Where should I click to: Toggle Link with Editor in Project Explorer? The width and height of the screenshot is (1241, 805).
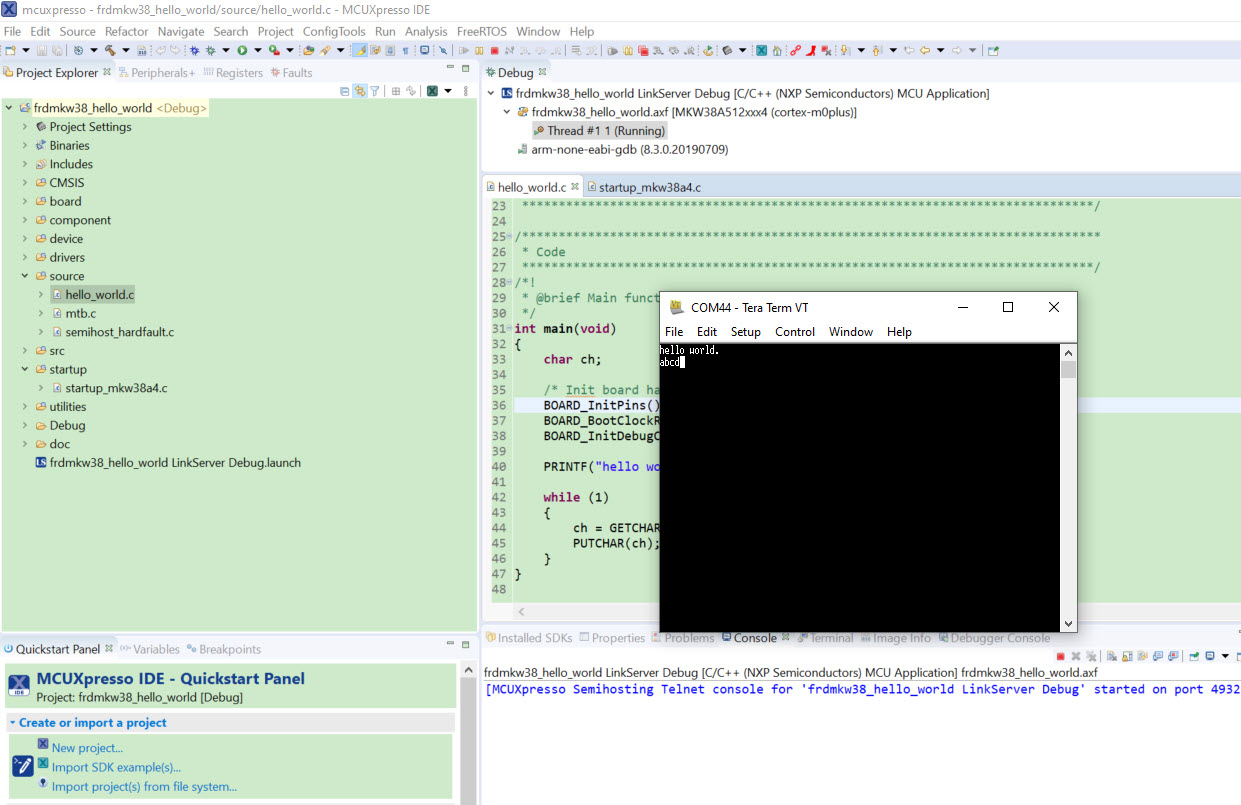tap(359, 91)
